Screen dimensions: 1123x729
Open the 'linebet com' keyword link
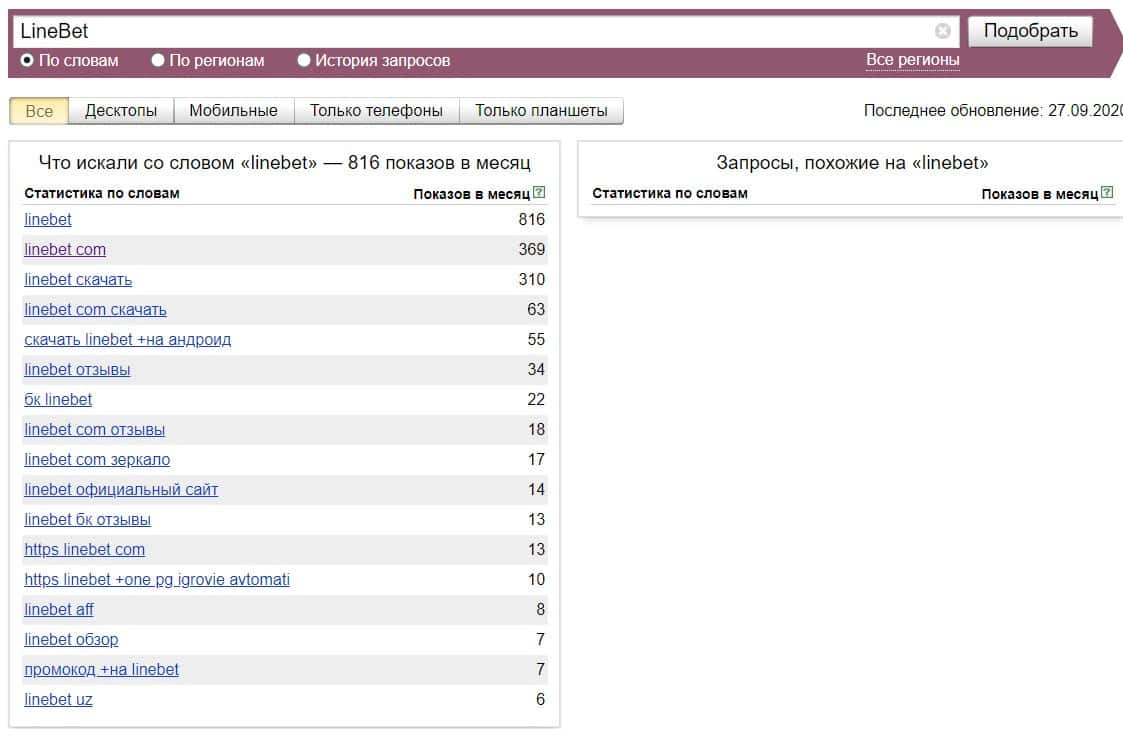(65, 250)
